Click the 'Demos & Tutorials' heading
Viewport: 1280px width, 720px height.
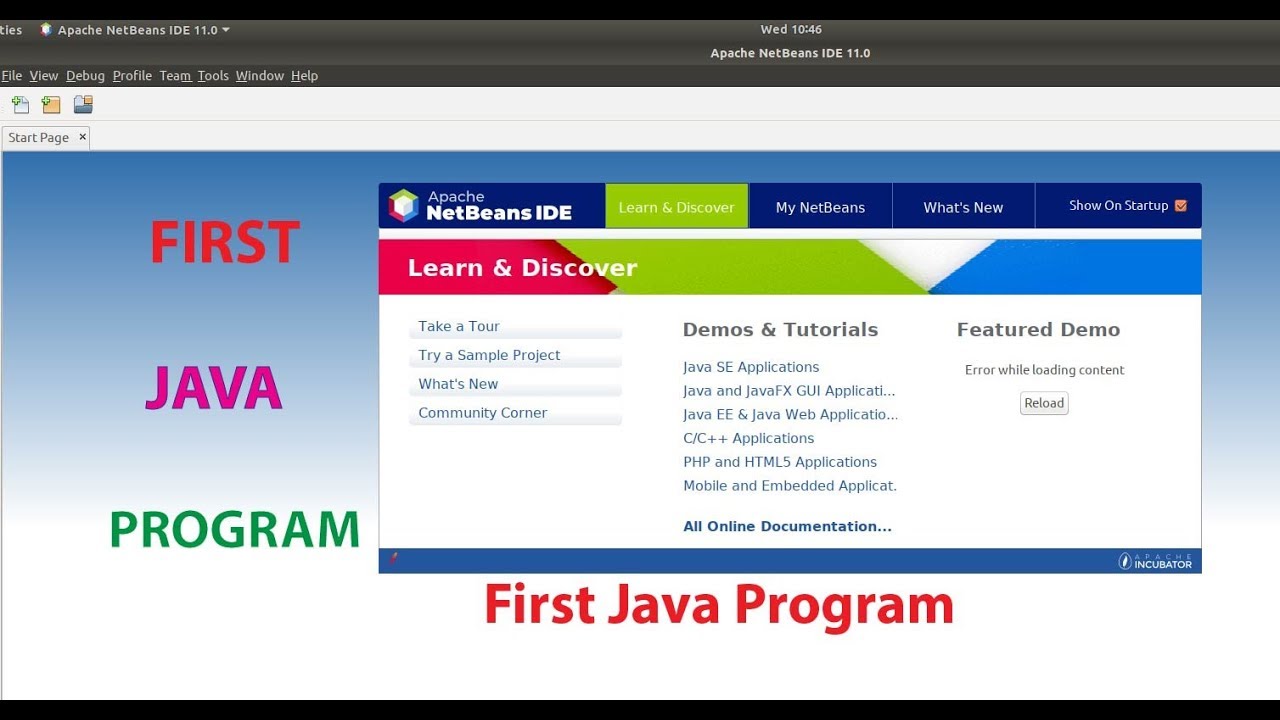[780, 330]
